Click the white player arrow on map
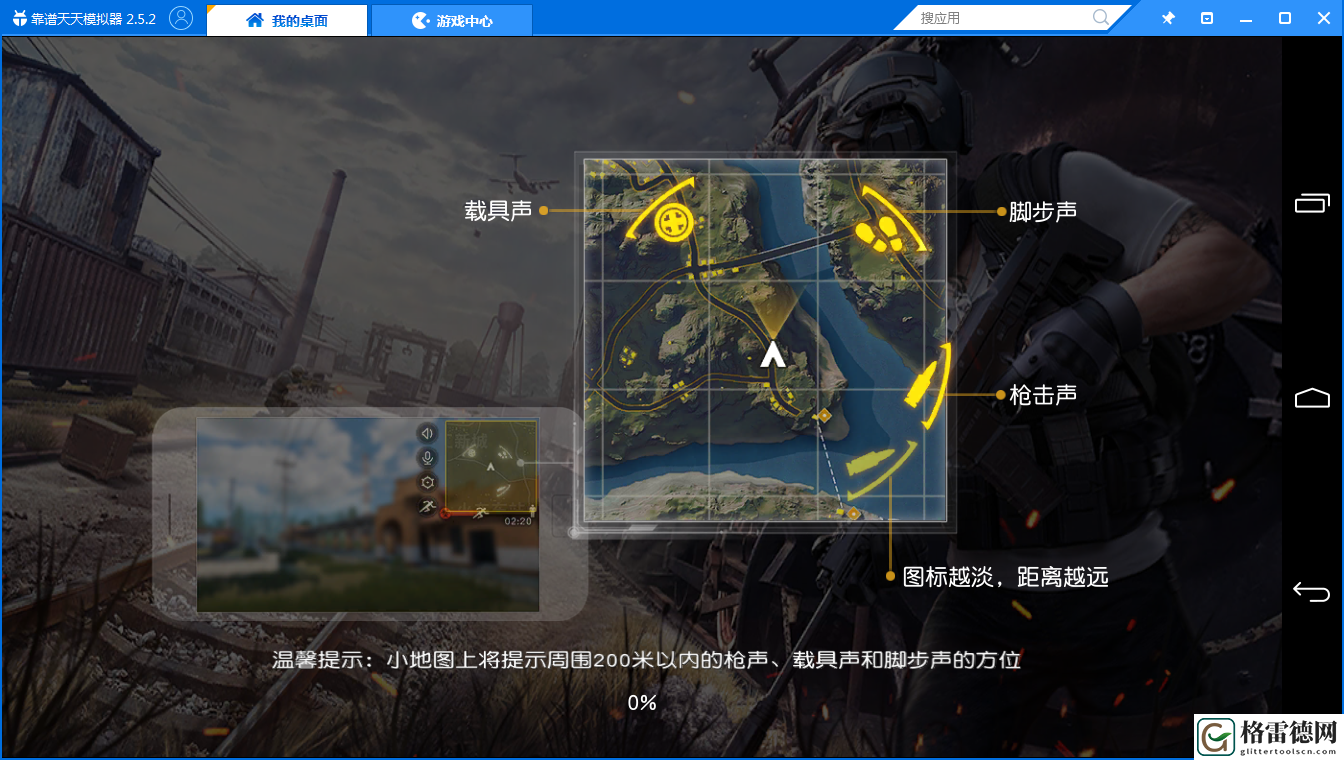Screen dimensions: 1344x760 771,355
